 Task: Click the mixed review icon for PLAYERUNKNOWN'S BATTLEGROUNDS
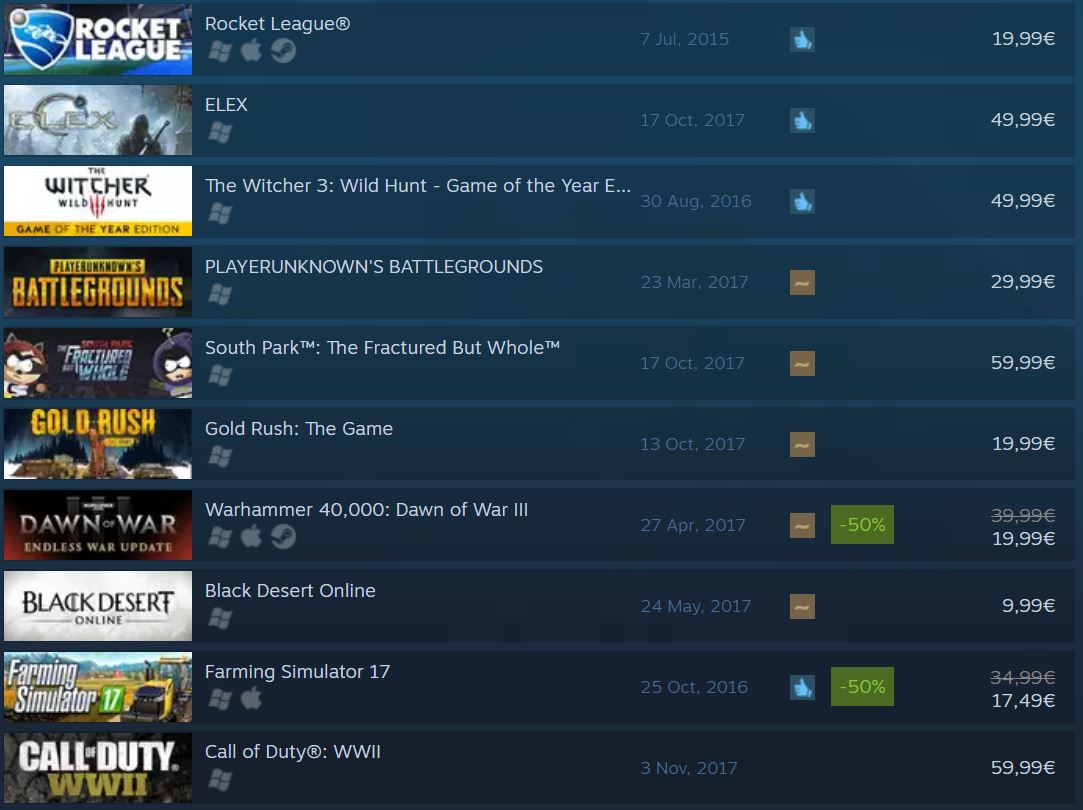coord(802,282)
